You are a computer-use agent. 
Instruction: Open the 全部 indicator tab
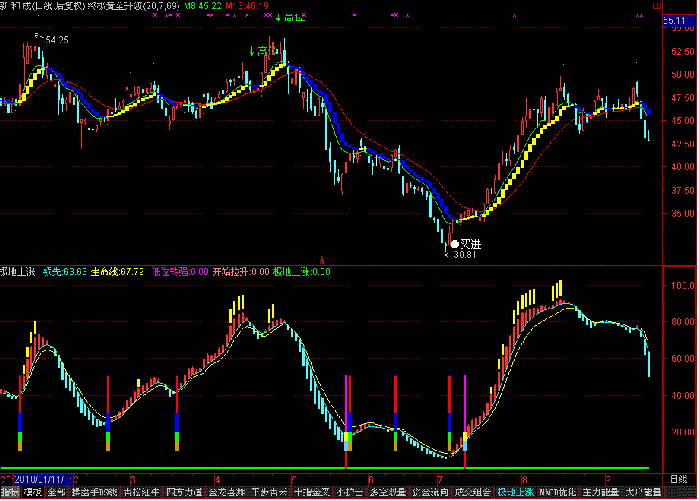point(55,493)
